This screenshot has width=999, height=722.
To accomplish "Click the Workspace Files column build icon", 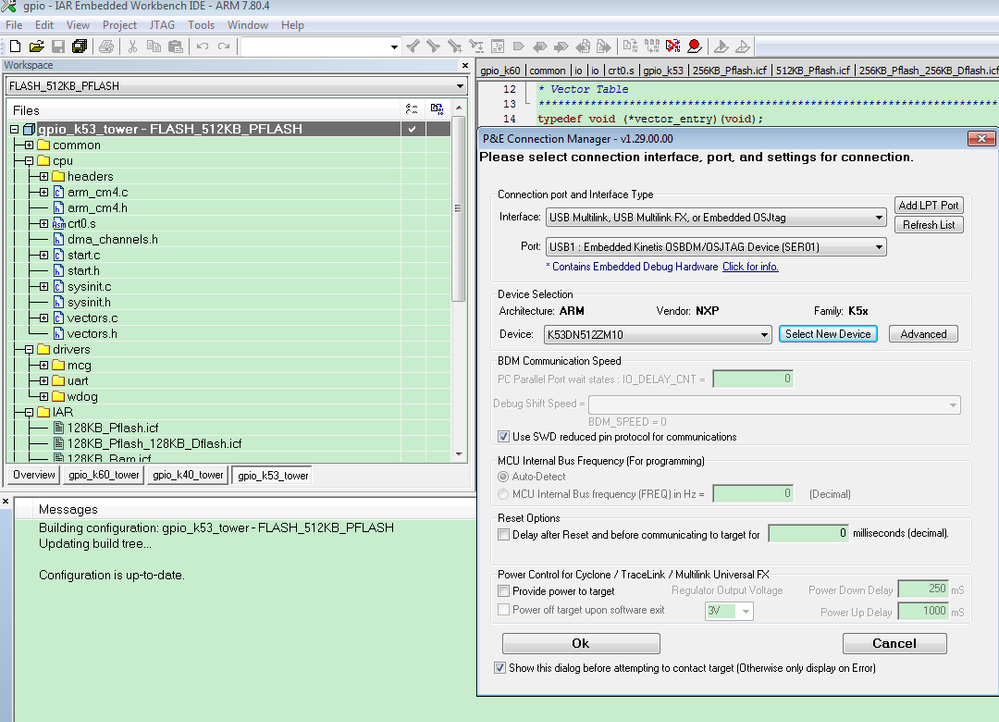I will point(436,110).
